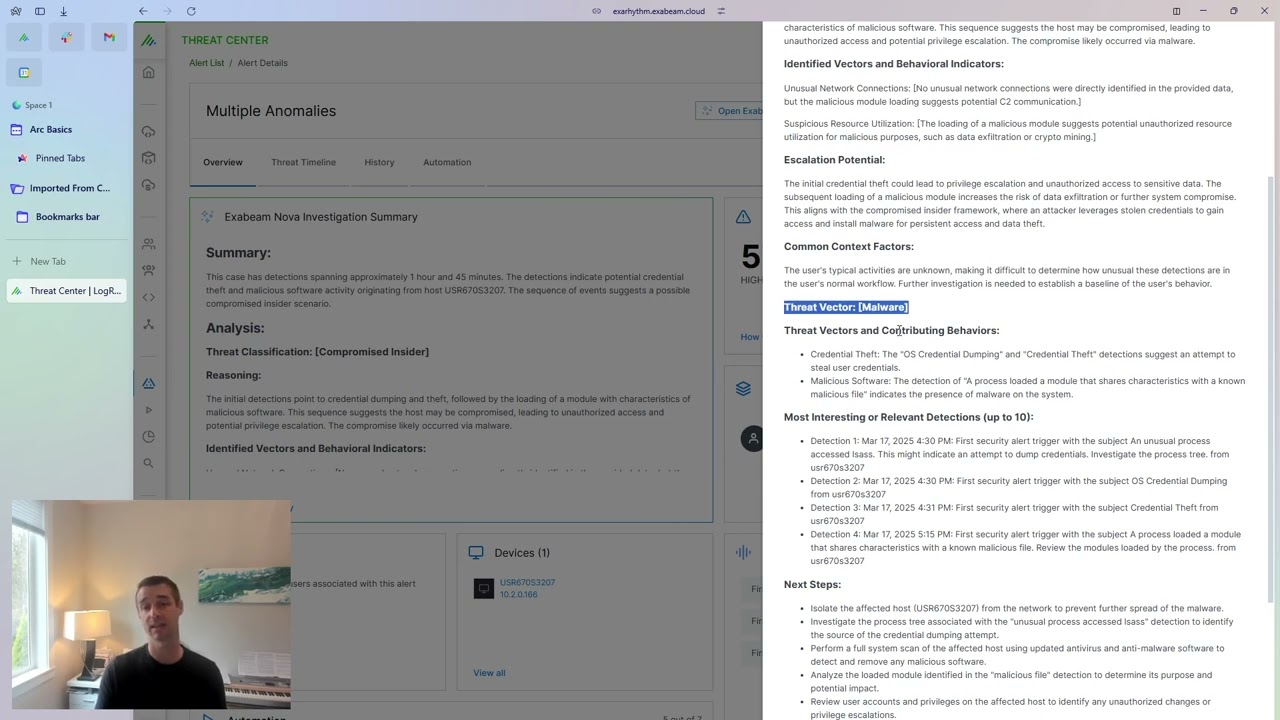Open the Arc menu icon
This screenshot has height=720, width=1280.
pos(16,11)
